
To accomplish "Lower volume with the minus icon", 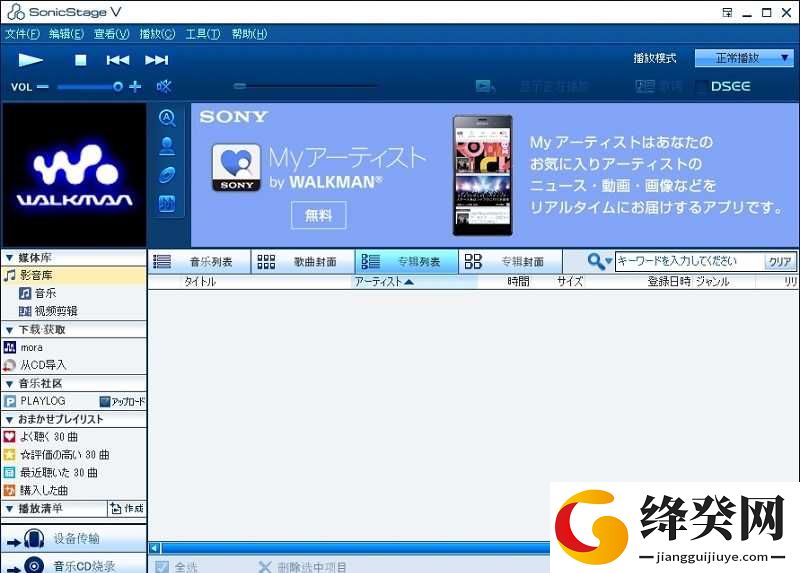I will point(43,87).
